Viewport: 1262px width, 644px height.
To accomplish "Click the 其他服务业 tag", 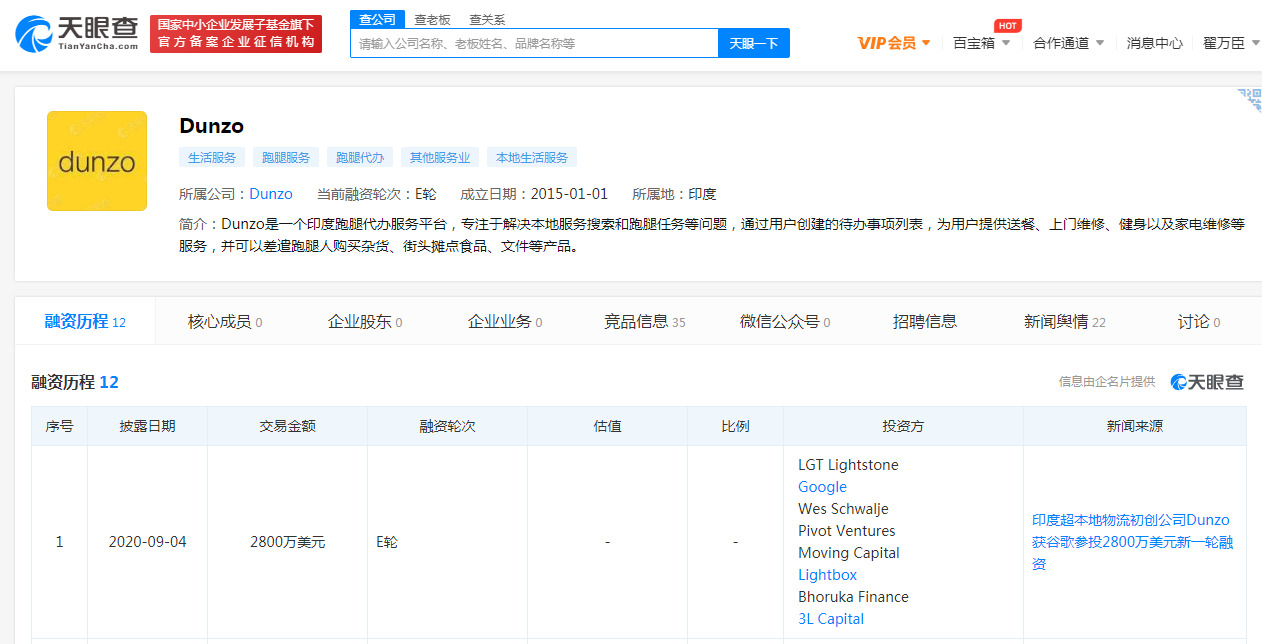I will click(x=440, y=157).
